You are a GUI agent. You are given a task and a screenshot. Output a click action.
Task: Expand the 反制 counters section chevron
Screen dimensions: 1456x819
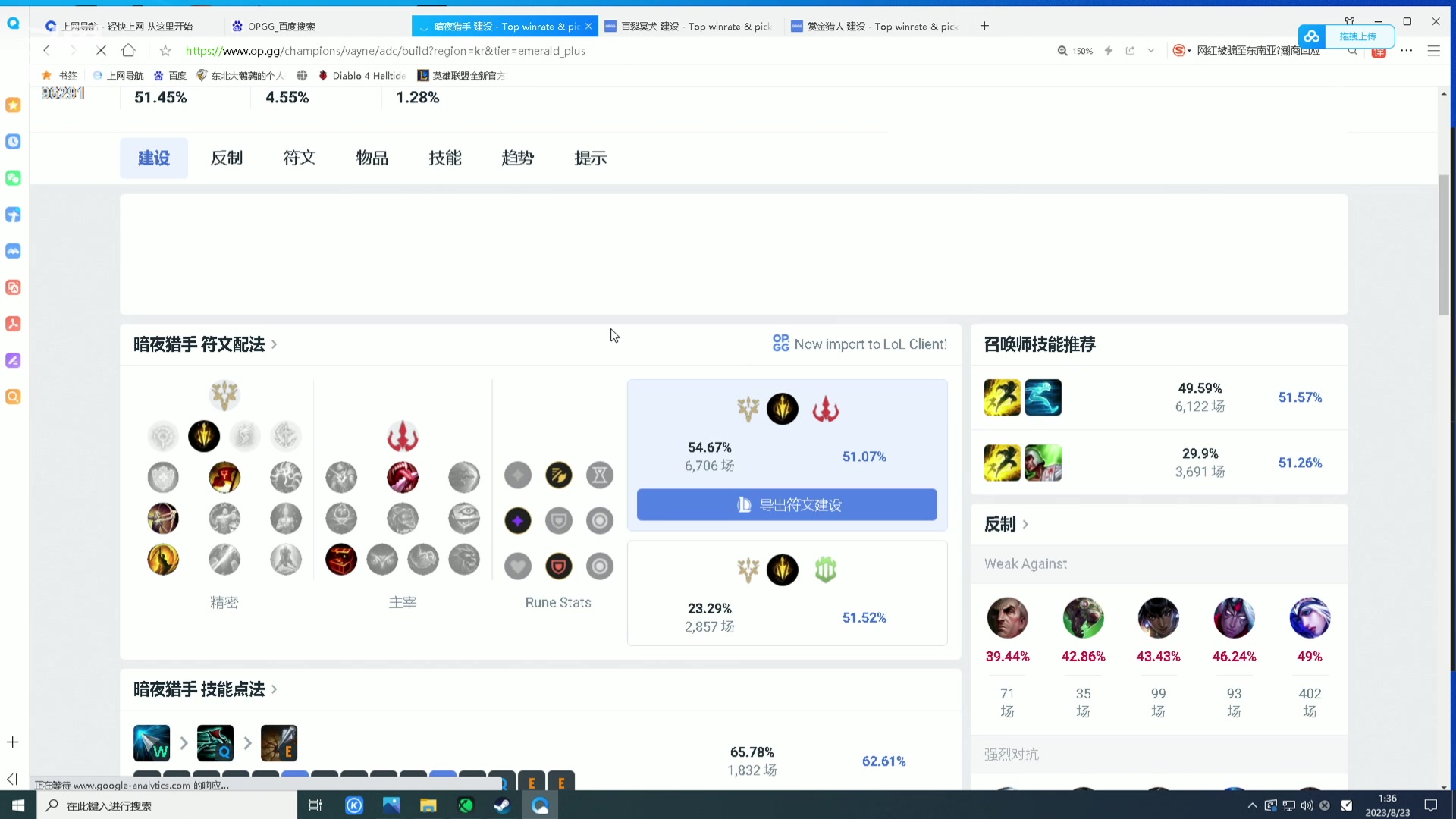pos(1025,524)
